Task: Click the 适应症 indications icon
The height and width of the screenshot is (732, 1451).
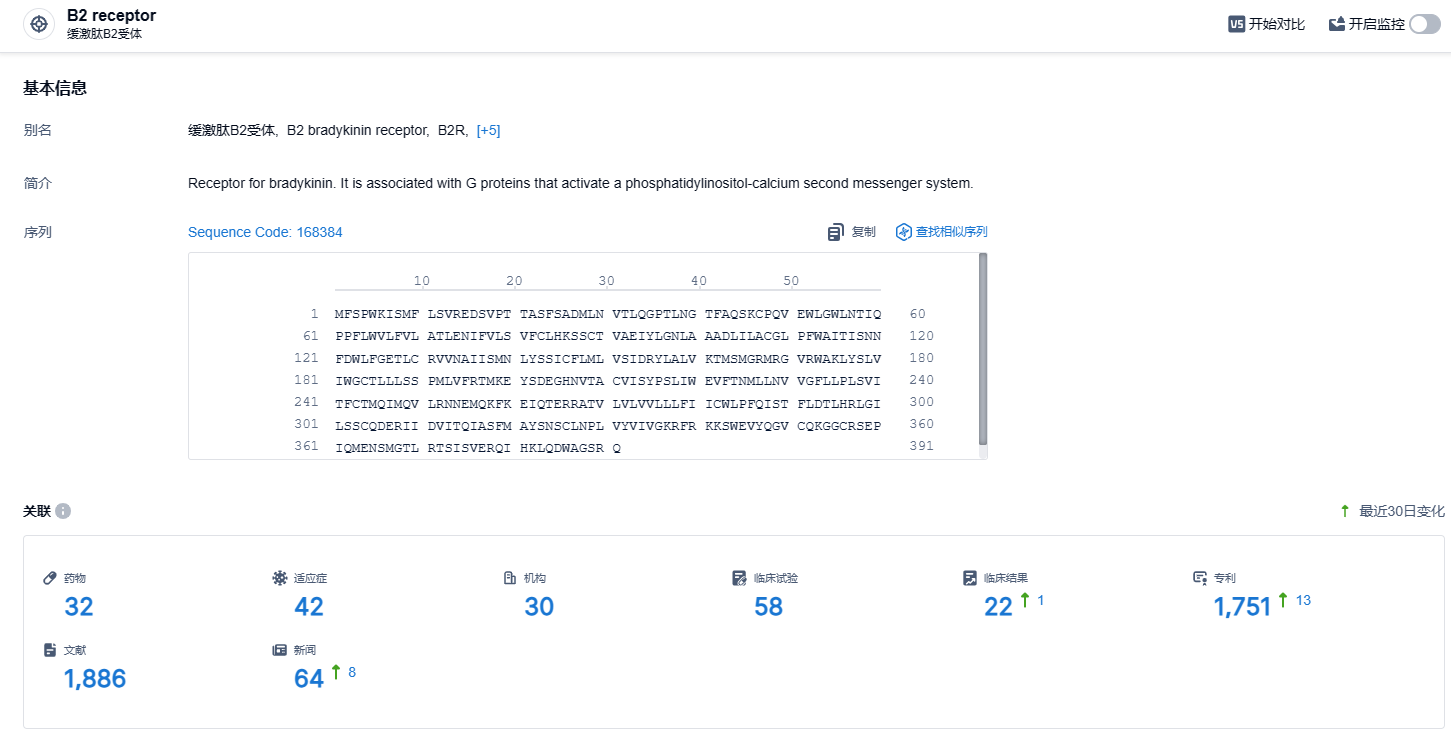Action: pos(279,578)
